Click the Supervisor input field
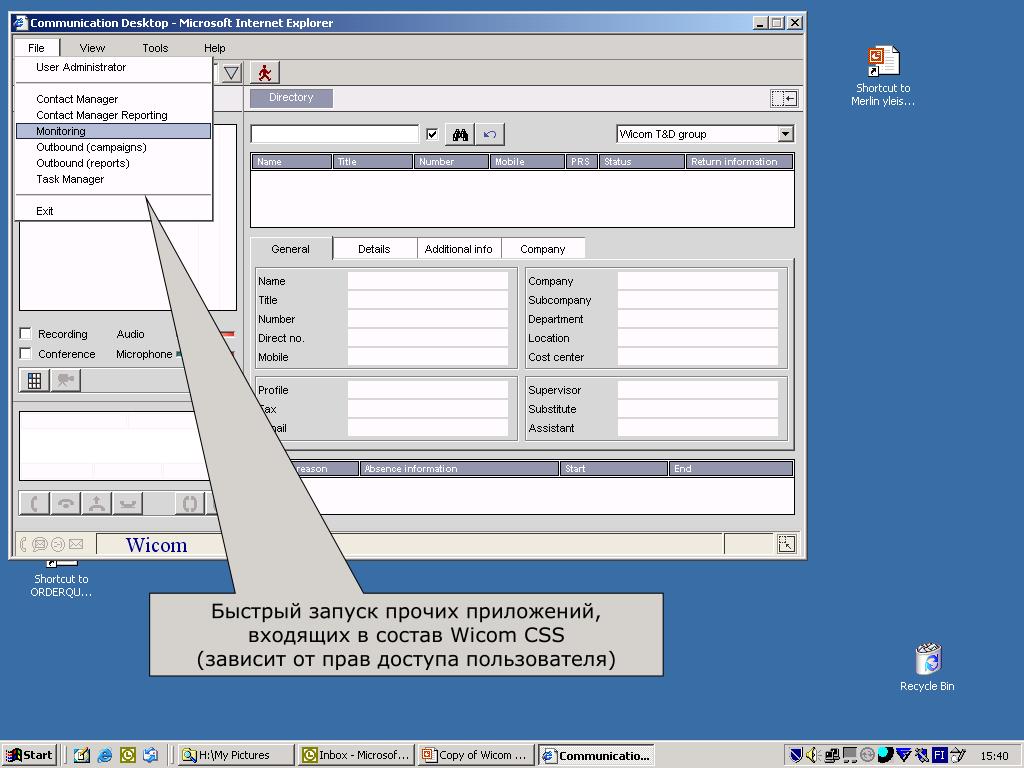 pyautogui.click(x=697, y=390)
